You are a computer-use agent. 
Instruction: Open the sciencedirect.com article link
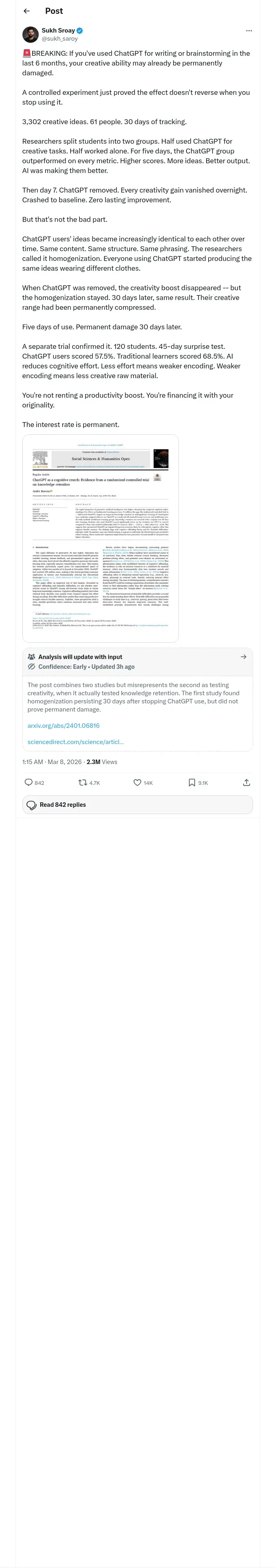(76, 742)
